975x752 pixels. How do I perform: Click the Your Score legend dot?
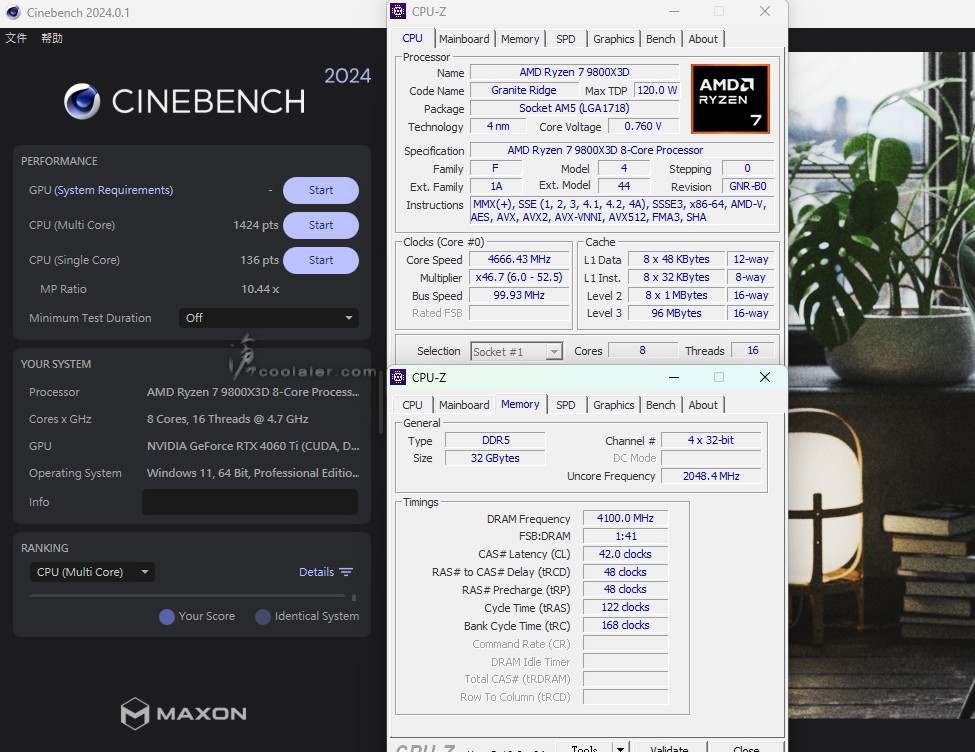tap(167, 616)
